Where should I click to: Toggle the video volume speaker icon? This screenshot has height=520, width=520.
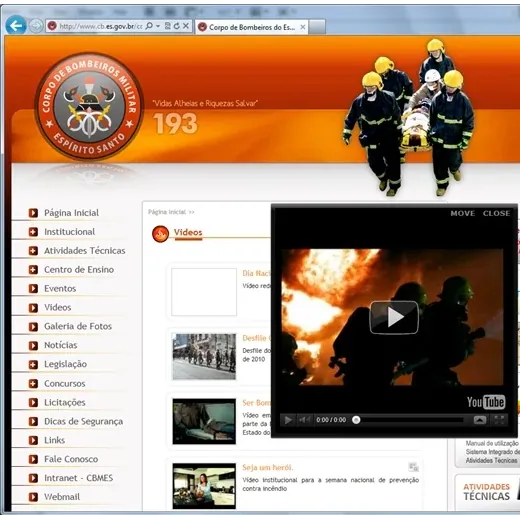pos(304,420)
